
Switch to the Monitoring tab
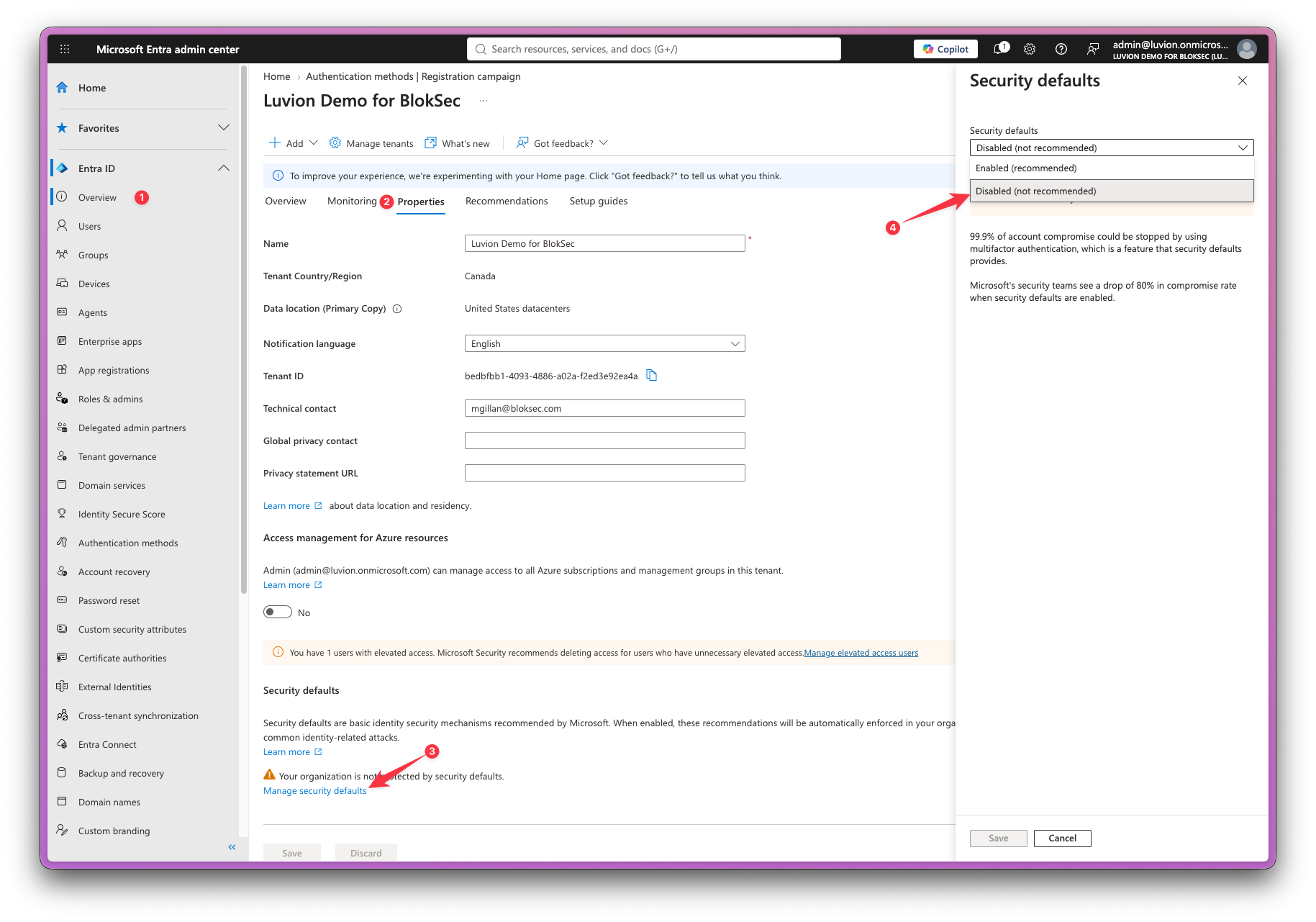point(352,202)
